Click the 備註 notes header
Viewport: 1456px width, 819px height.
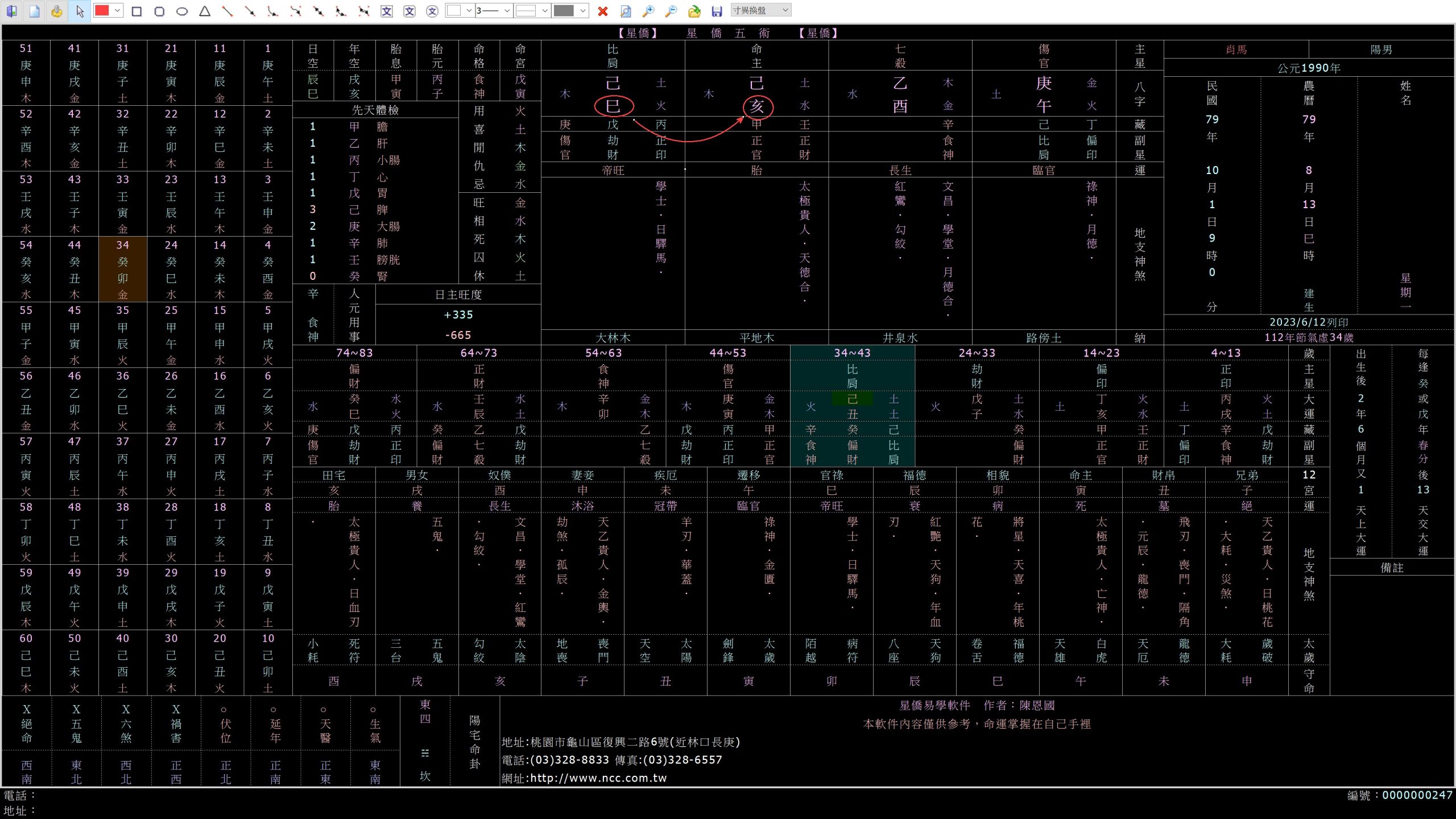tap(1392, 567)
